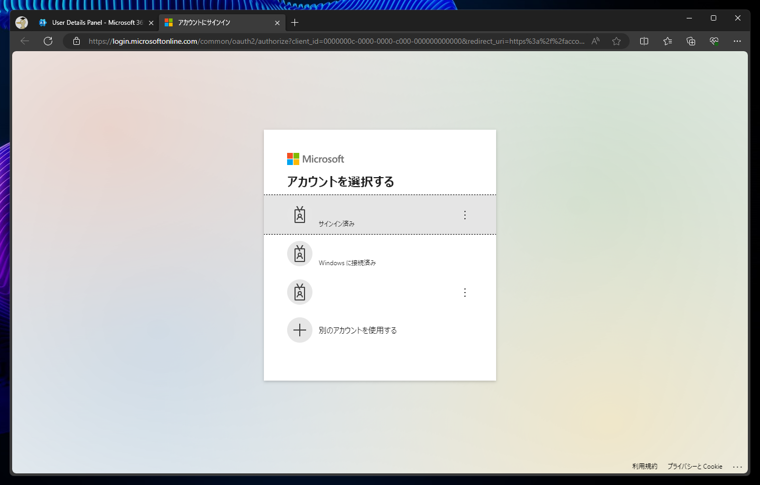Select the アカウントにサインイン tab
Image resolution: width=760 pixels, height=485 pixels.
[222, 22]
